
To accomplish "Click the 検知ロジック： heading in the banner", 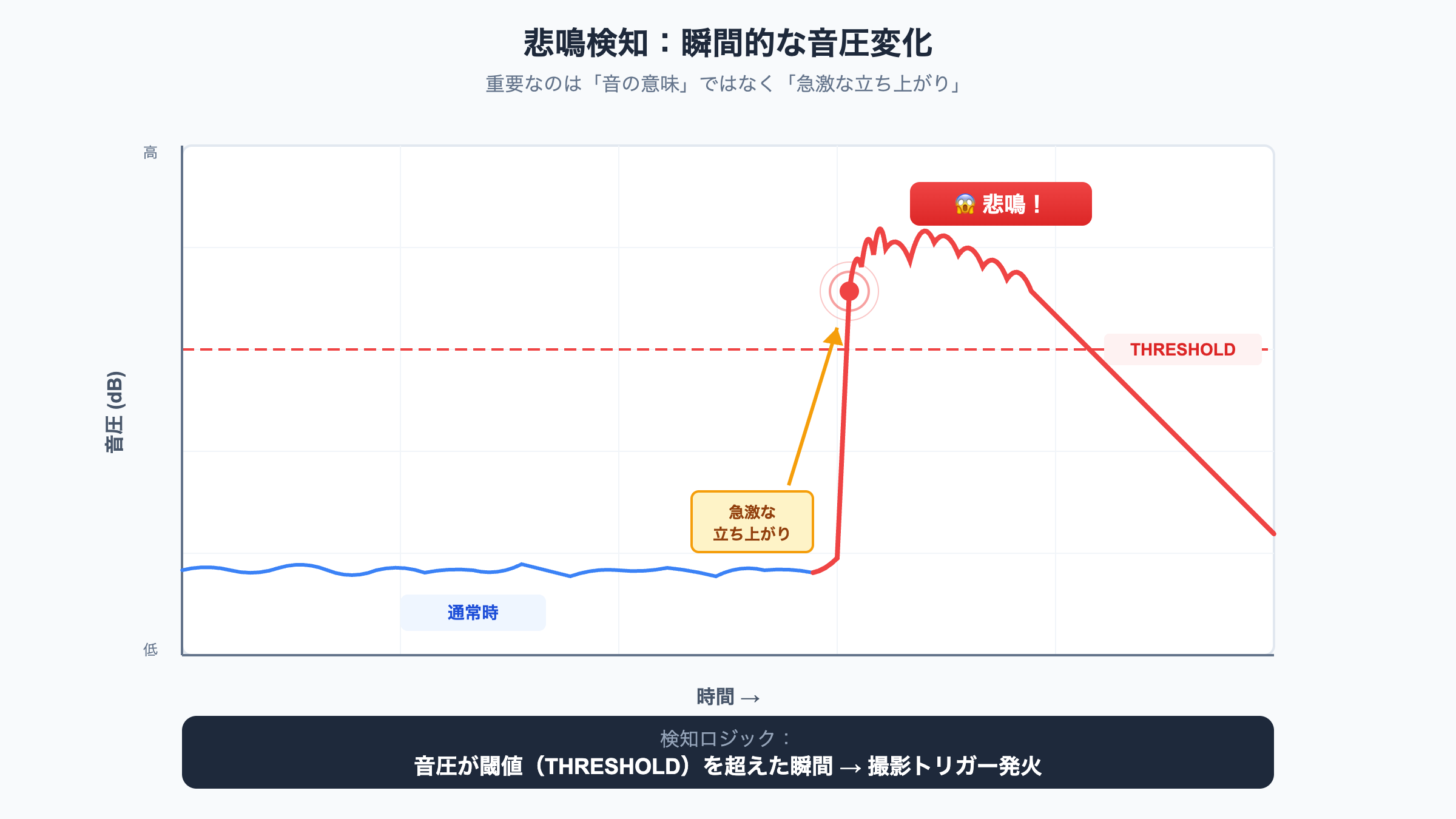I will (x=726, y=739).
